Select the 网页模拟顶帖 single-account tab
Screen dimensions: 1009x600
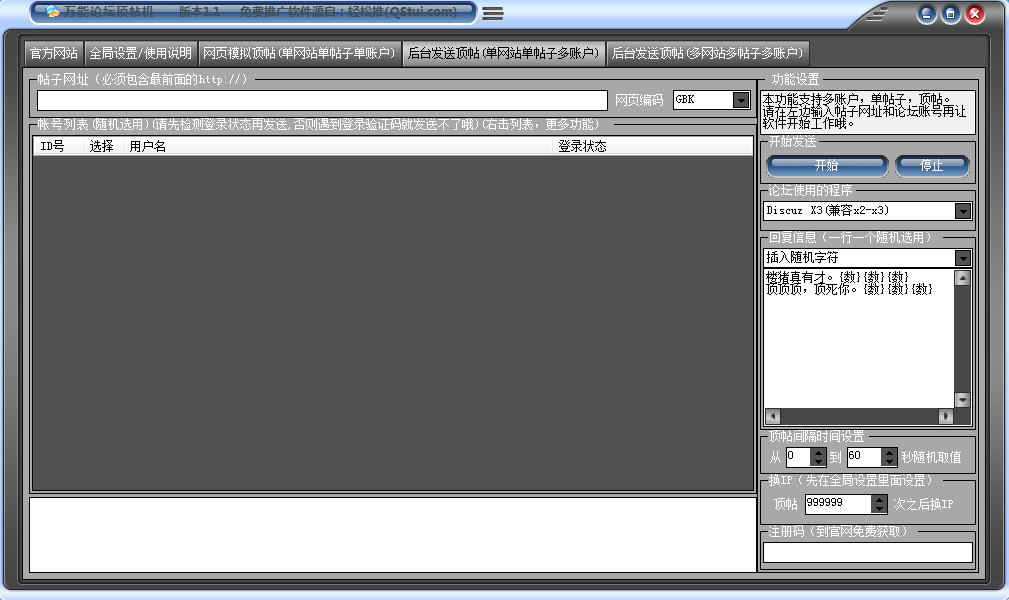pos(300,53)
